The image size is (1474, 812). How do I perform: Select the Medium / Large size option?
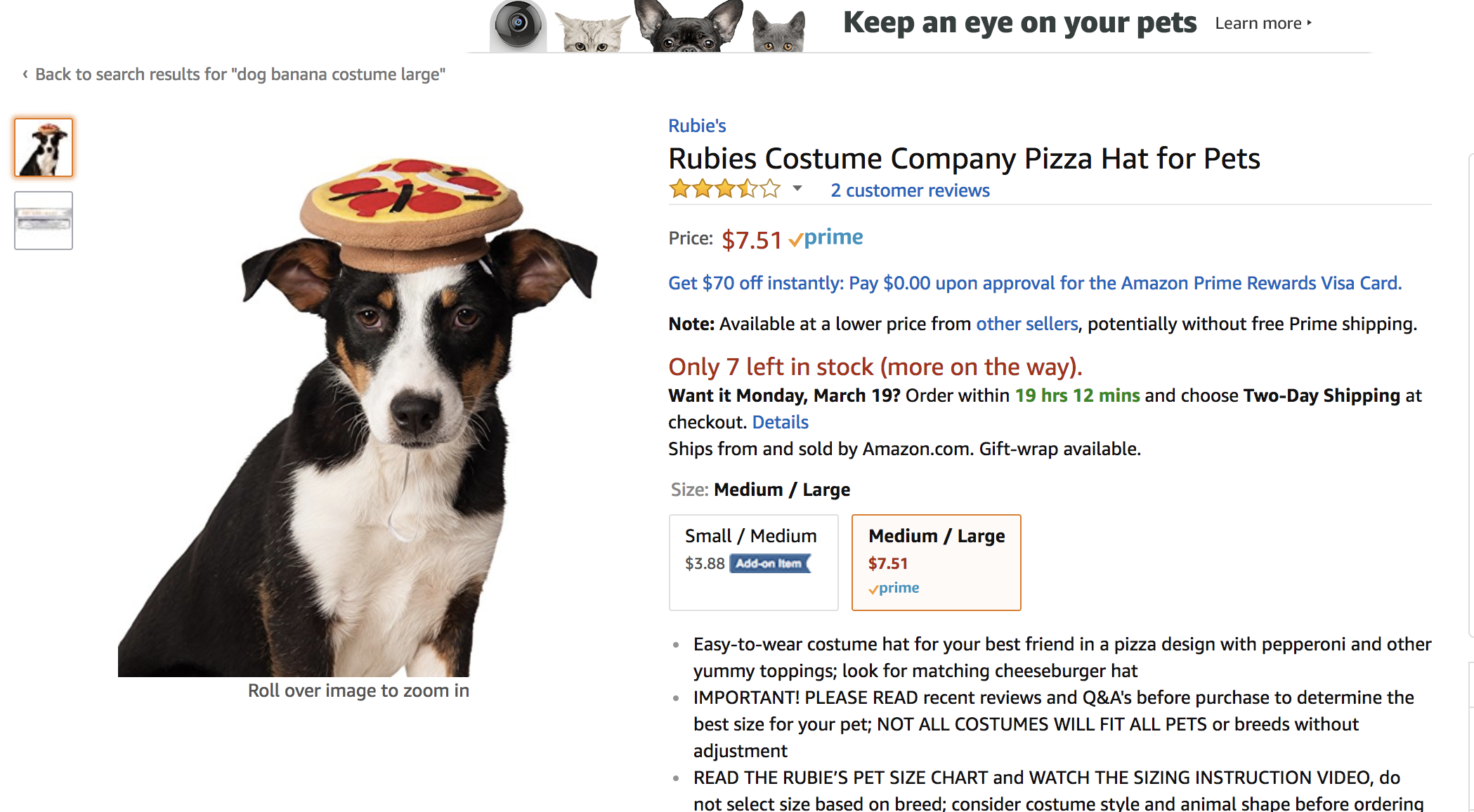coord(936,562)
